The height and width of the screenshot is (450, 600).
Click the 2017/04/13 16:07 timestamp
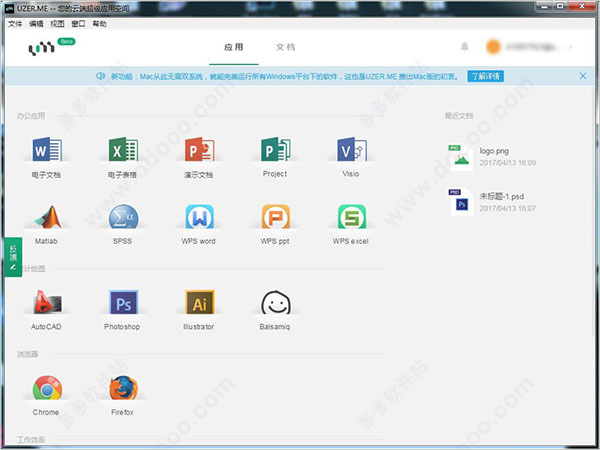click(x=508, y=208)
